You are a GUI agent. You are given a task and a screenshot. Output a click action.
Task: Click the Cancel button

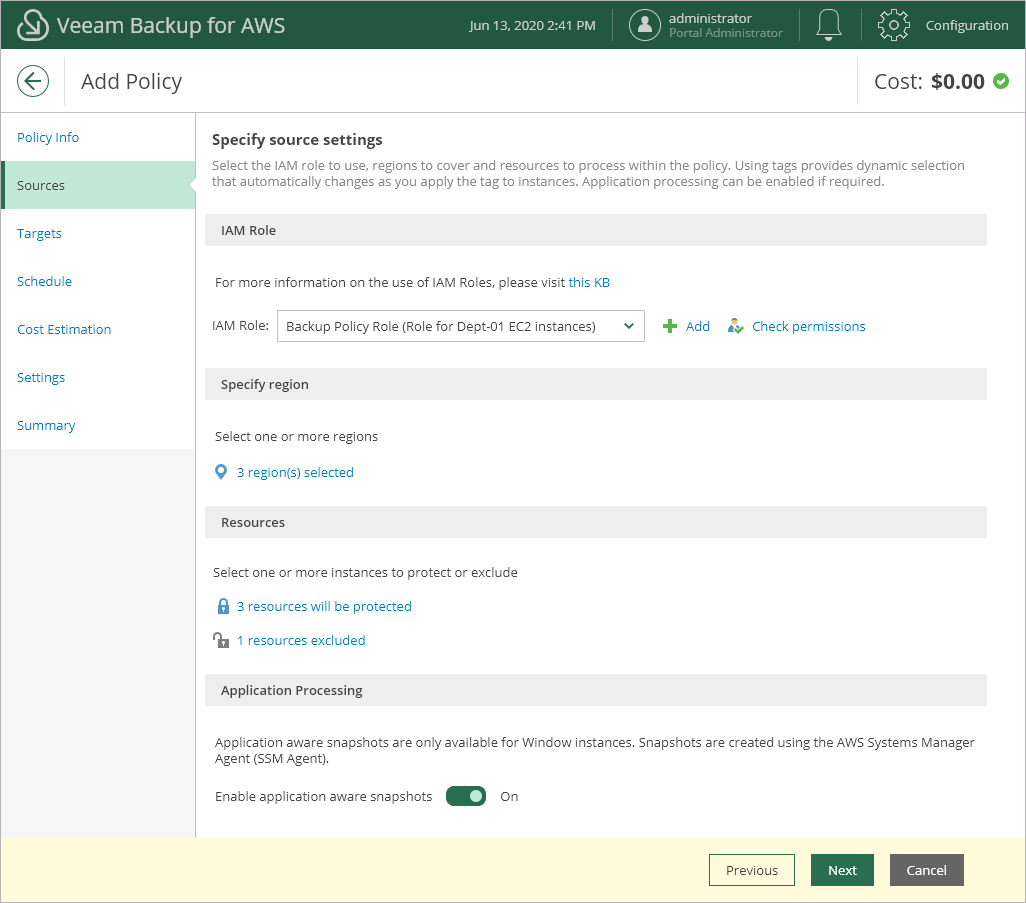927,870
